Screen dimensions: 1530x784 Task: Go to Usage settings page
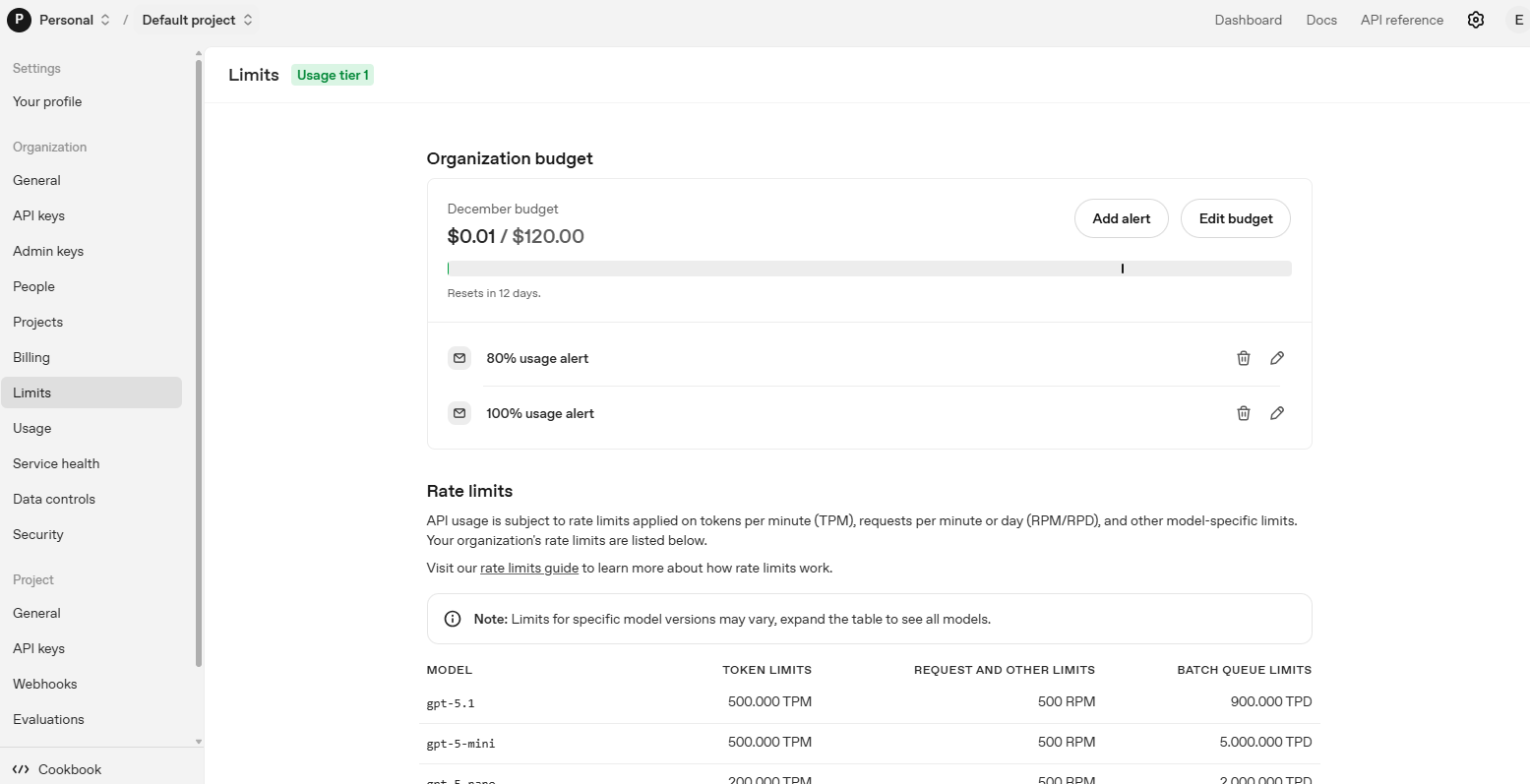[x=32, y=428]
